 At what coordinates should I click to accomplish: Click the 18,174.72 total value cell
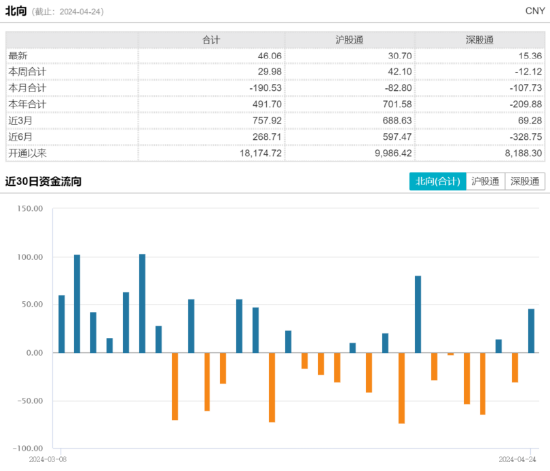[261, 153]
